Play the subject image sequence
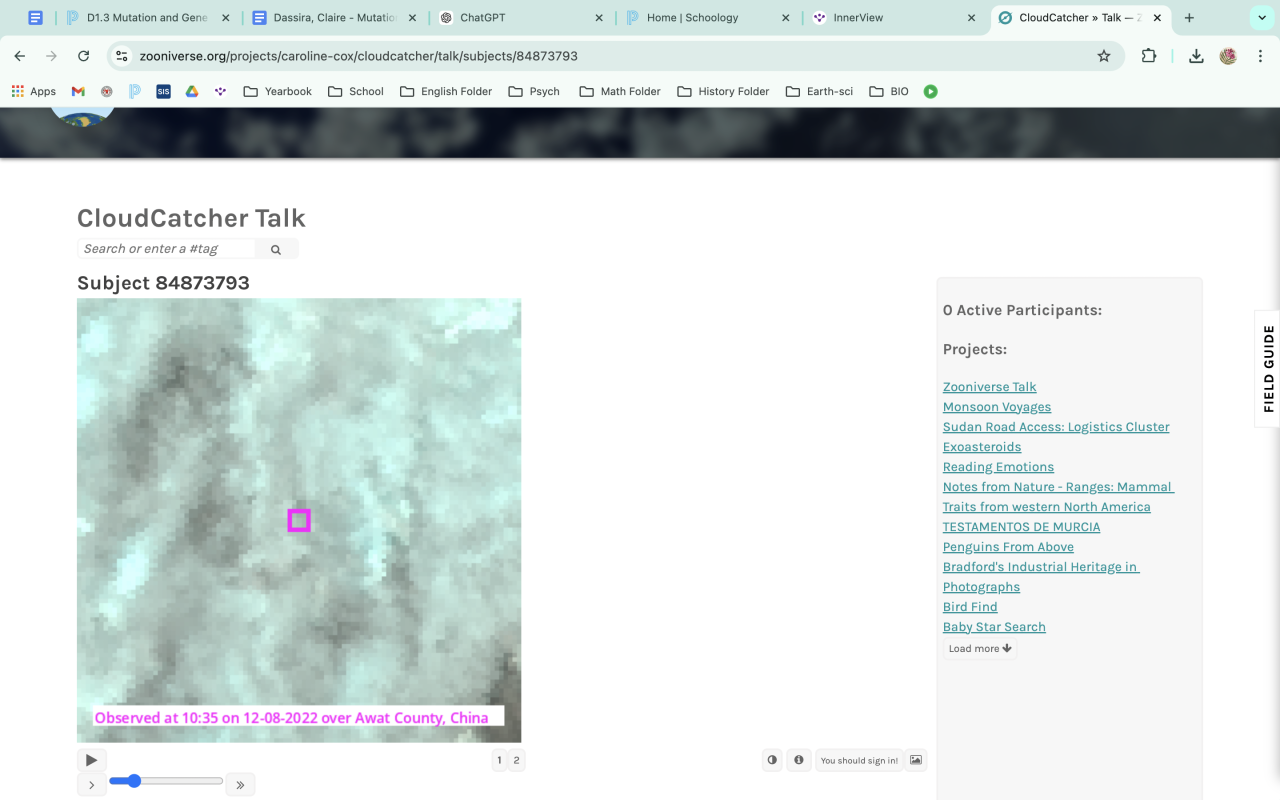This screenshot has height=800, width=1280. (91, 760)
